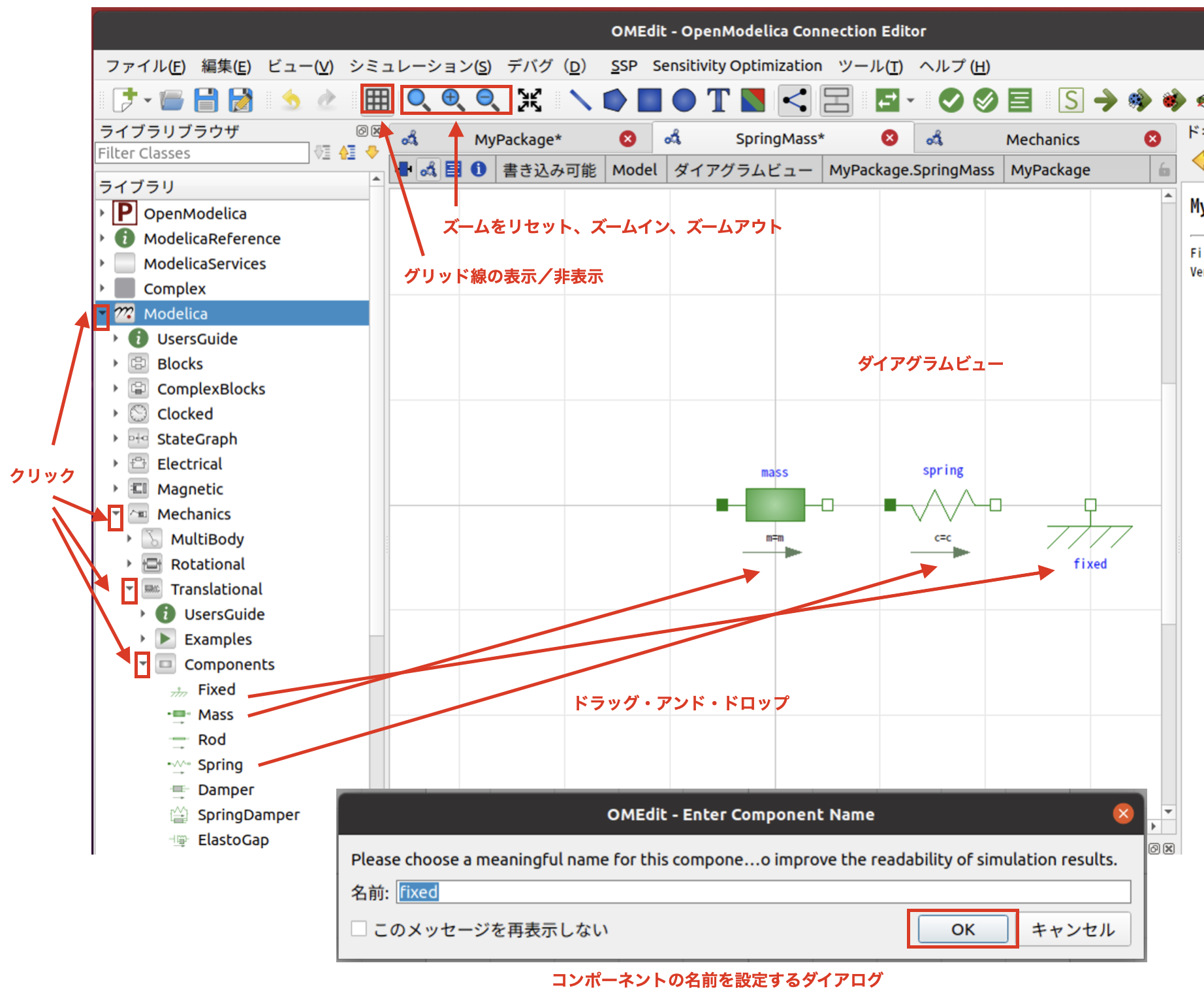Click the Zoom In icon
This screenshot has width=1204, height=991.
click(x=453, y=100)
